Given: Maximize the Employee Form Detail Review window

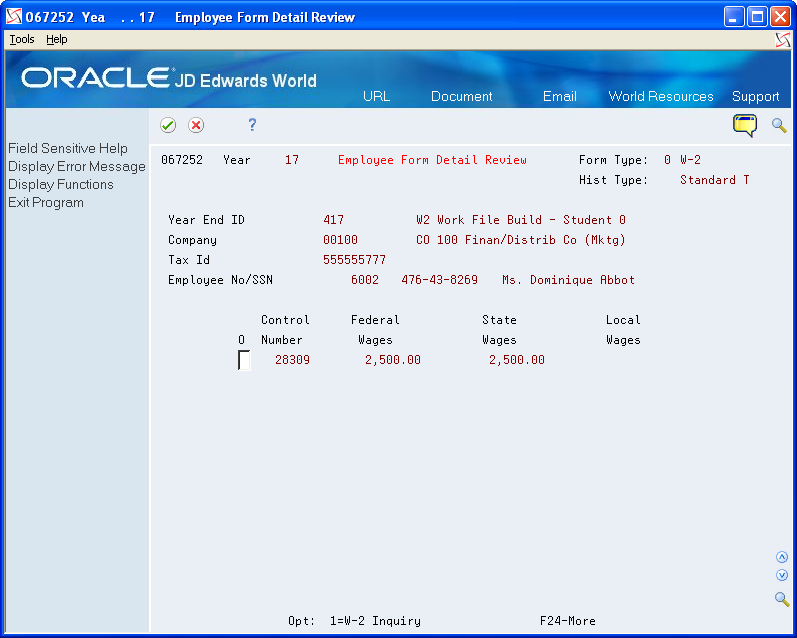Looking at the screenshot, I should pyautogui.click(x=757, y=17).
